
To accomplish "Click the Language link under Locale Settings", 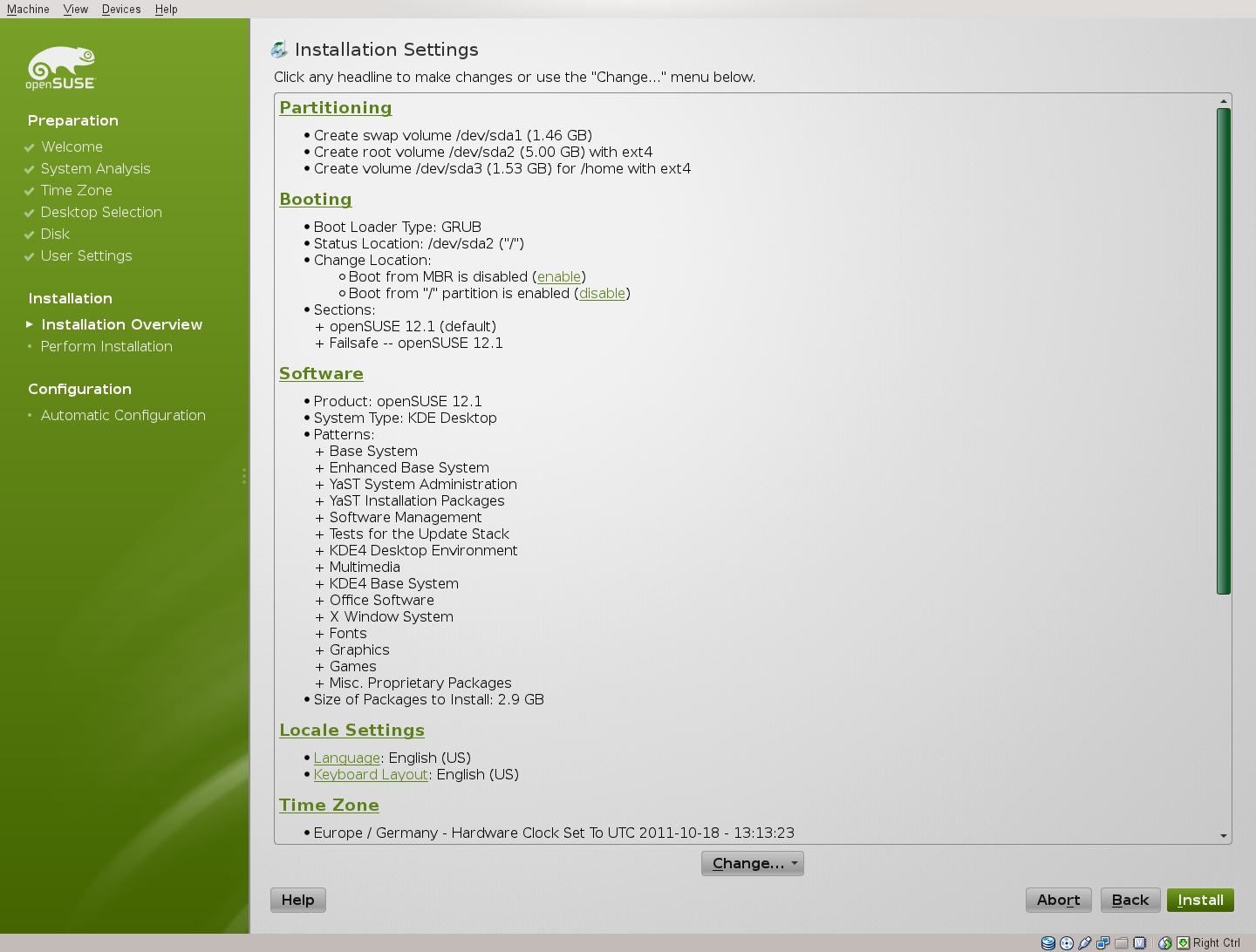I will coord(347,758).
